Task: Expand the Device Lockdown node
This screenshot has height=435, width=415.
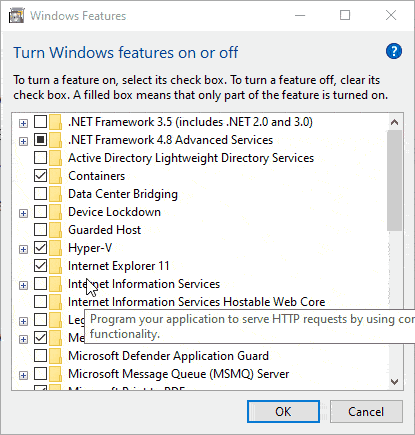Action: tap(23, 213)
